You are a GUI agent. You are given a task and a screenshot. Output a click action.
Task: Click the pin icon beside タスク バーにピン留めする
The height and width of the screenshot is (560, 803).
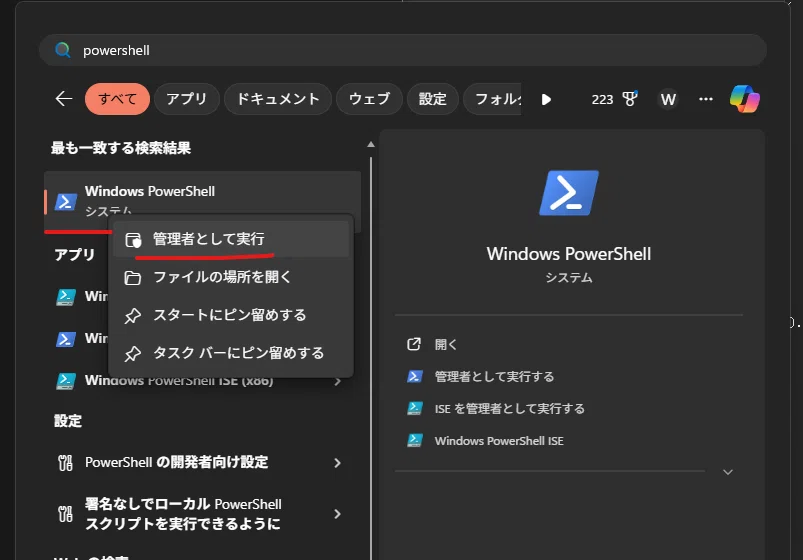pyautogui.click(x=133, y=354)
